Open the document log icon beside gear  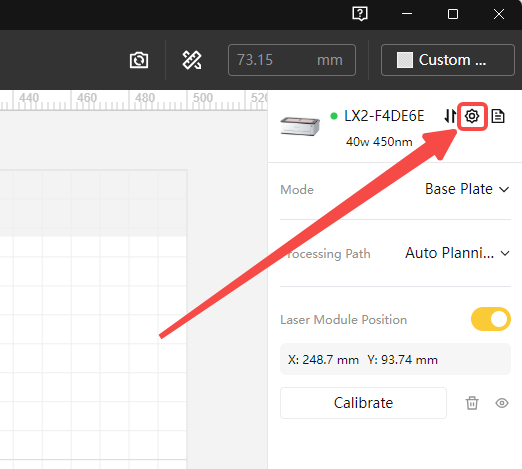498,116
